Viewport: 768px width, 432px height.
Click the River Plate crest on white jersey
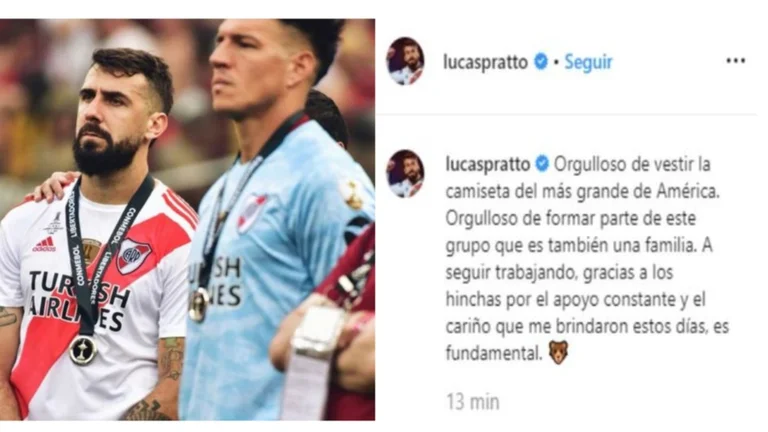click(133, 256)
